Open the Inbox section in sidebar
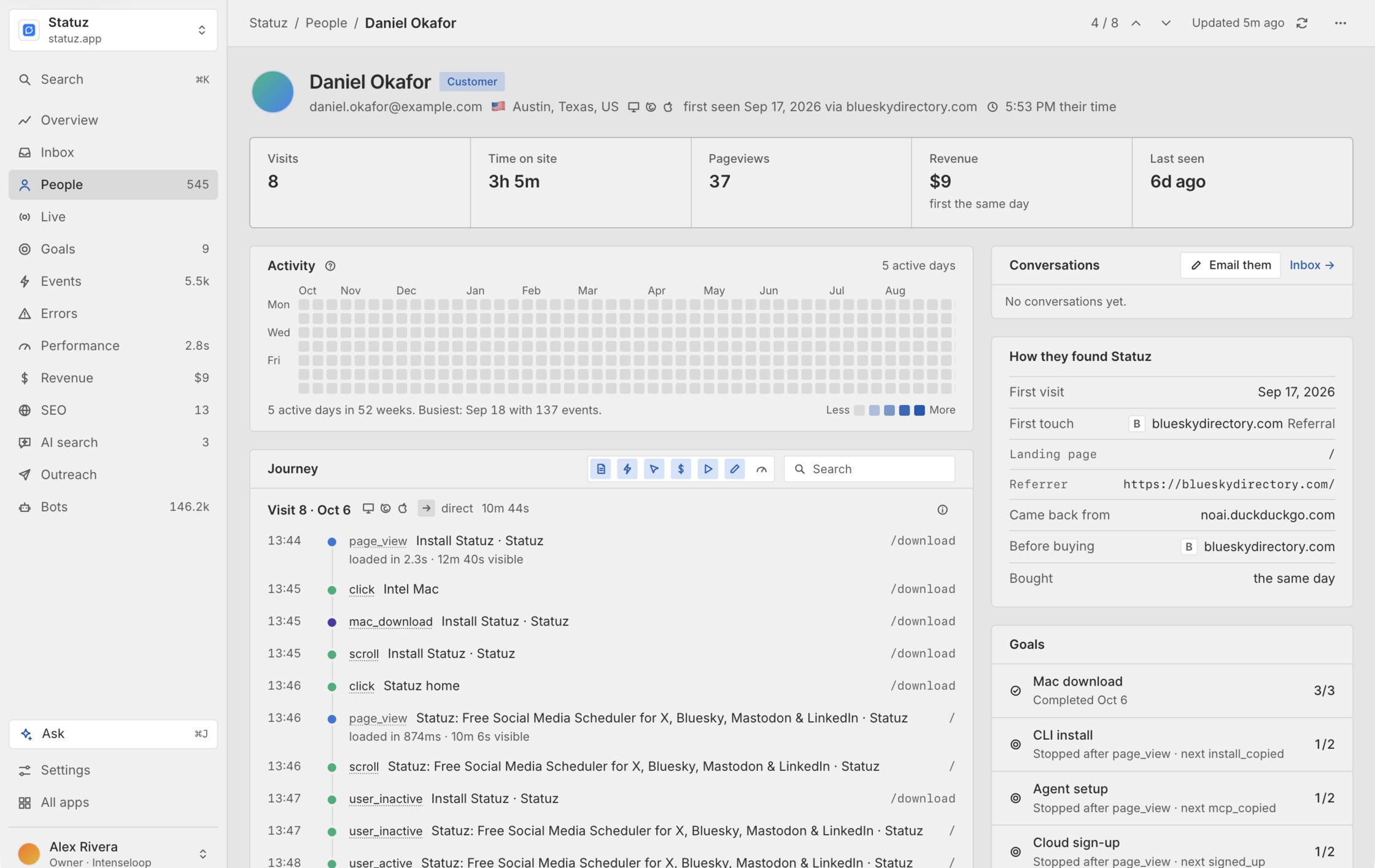This screenshot has width=1375, height=868. tap(113, 152)
